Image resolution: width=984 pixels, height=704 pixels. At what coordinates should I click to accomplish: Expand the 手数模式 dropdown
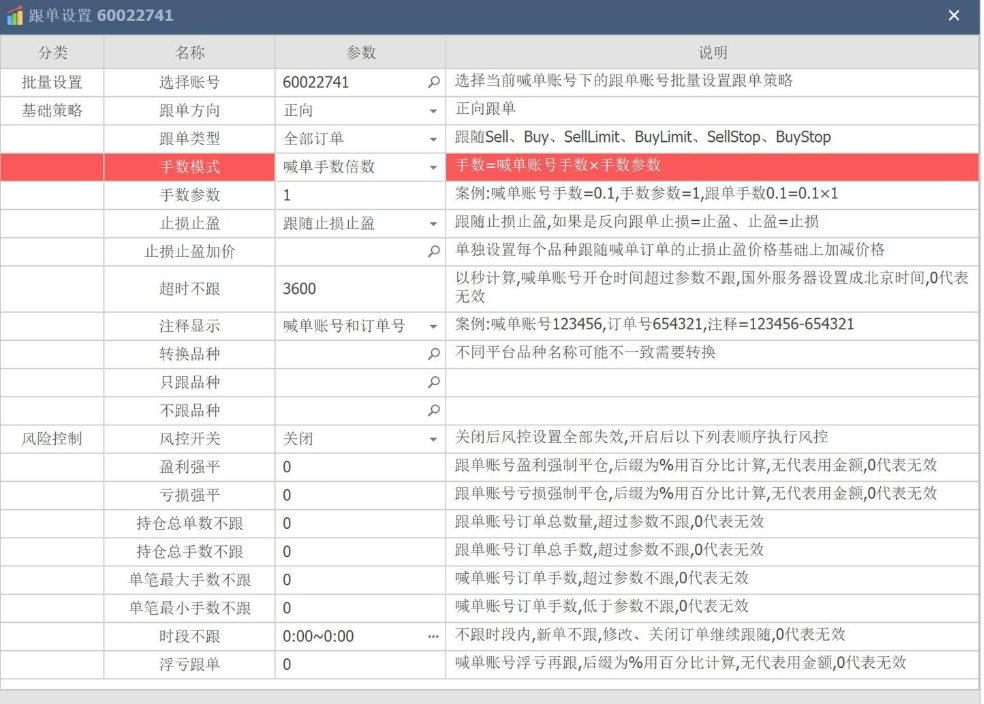pos(433,167)
